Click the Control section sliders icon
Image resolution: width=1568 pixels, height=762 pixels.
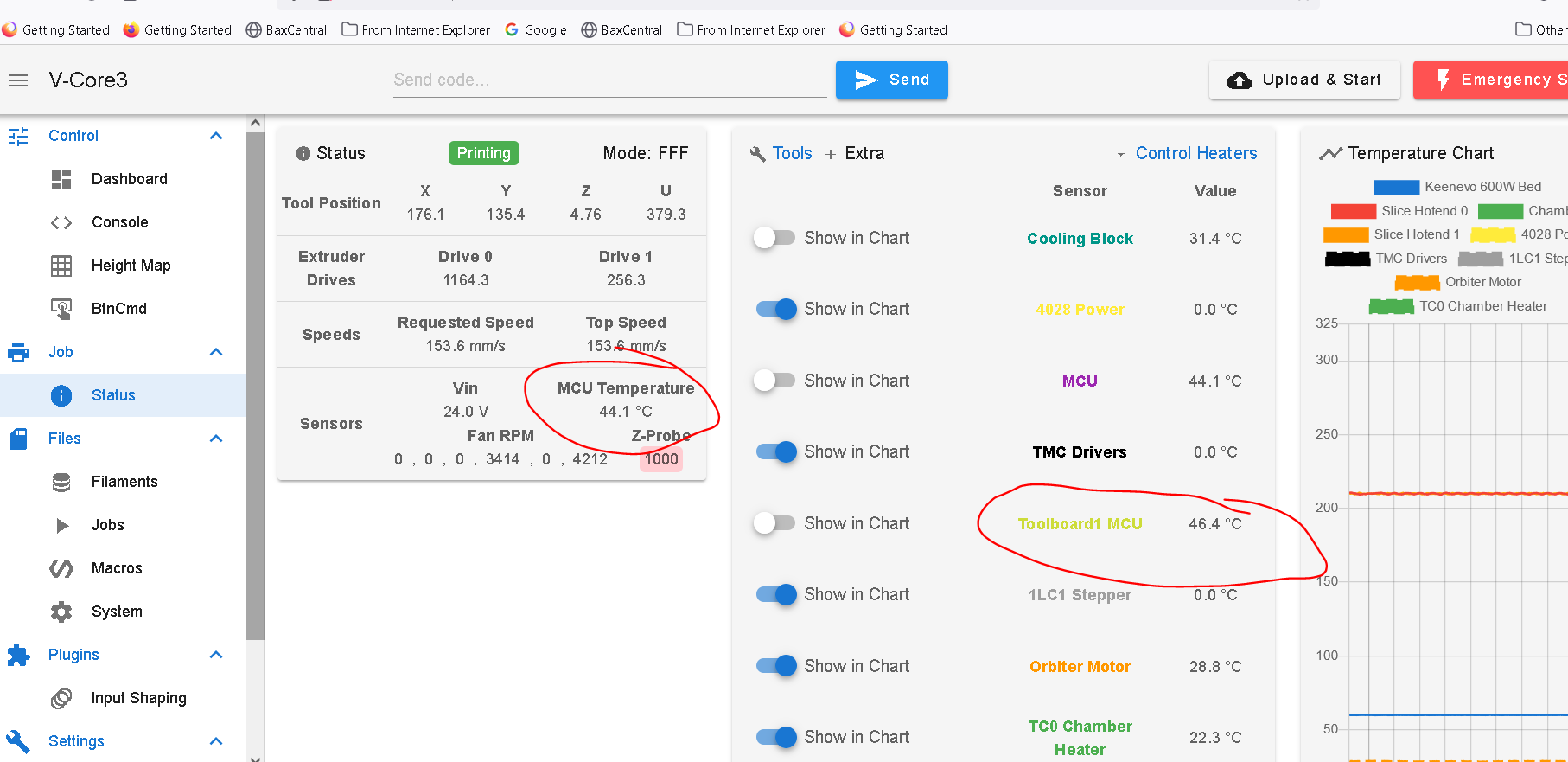point(18,136)
